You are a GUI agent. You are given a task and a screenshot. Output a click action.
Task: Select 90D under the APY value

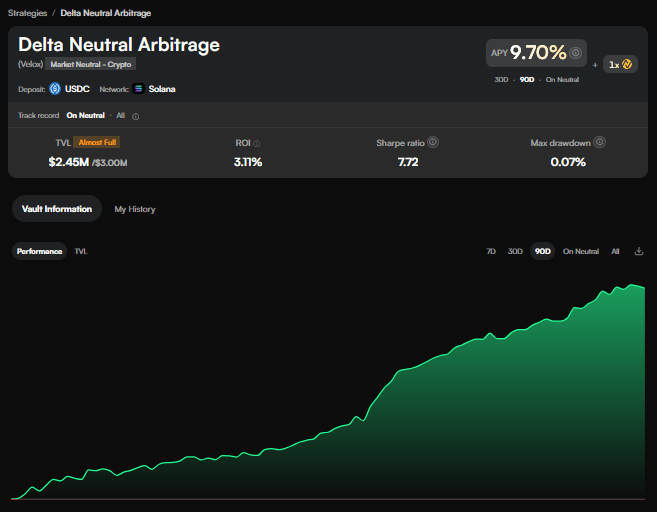coord(527,80)
